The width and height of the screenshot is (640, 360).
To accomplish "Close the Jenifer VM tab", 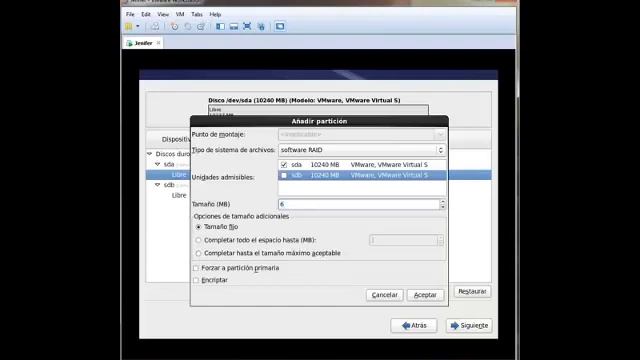I will [158, 43].
